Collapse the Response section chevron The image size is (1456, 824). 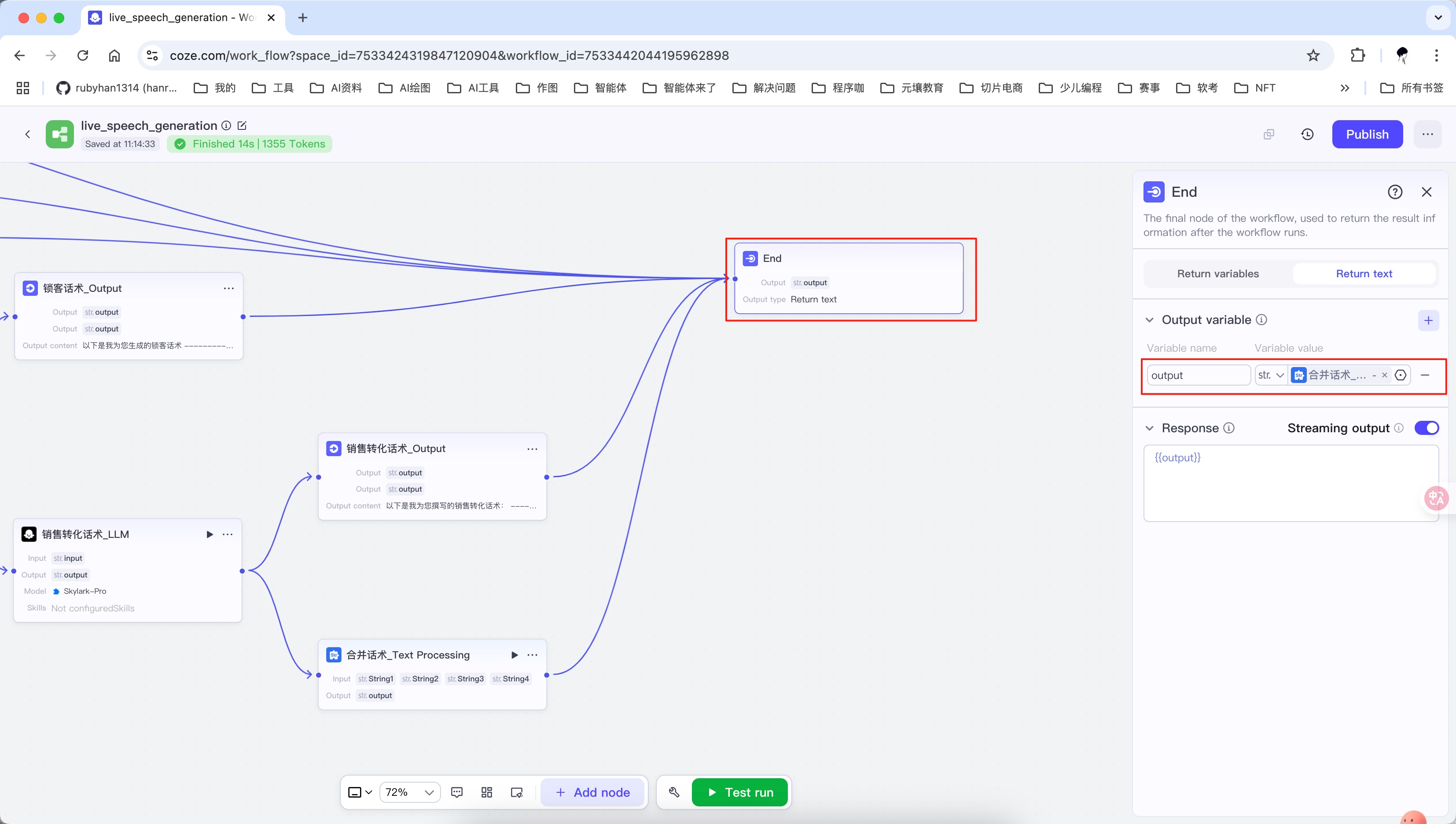click(x=1149, y=428)
